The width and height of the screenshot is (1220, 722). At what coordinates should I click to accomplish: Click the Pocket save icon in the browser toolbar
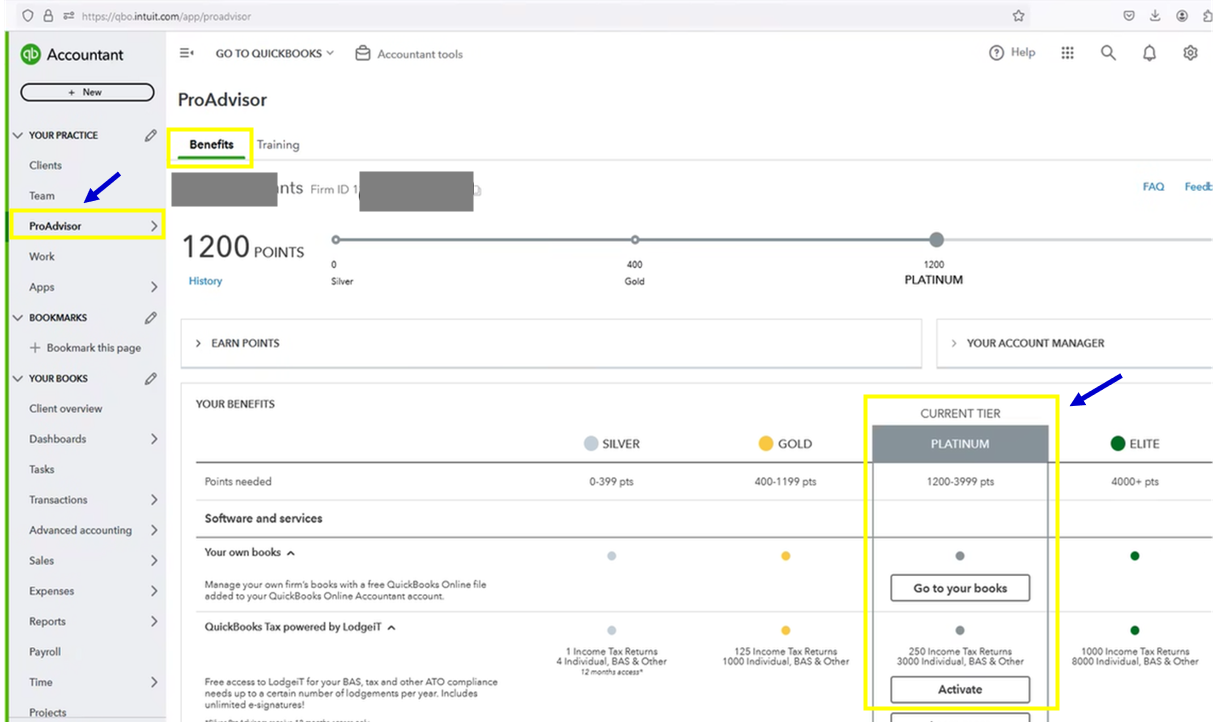pyautogui.click(x=1128, y=16)
